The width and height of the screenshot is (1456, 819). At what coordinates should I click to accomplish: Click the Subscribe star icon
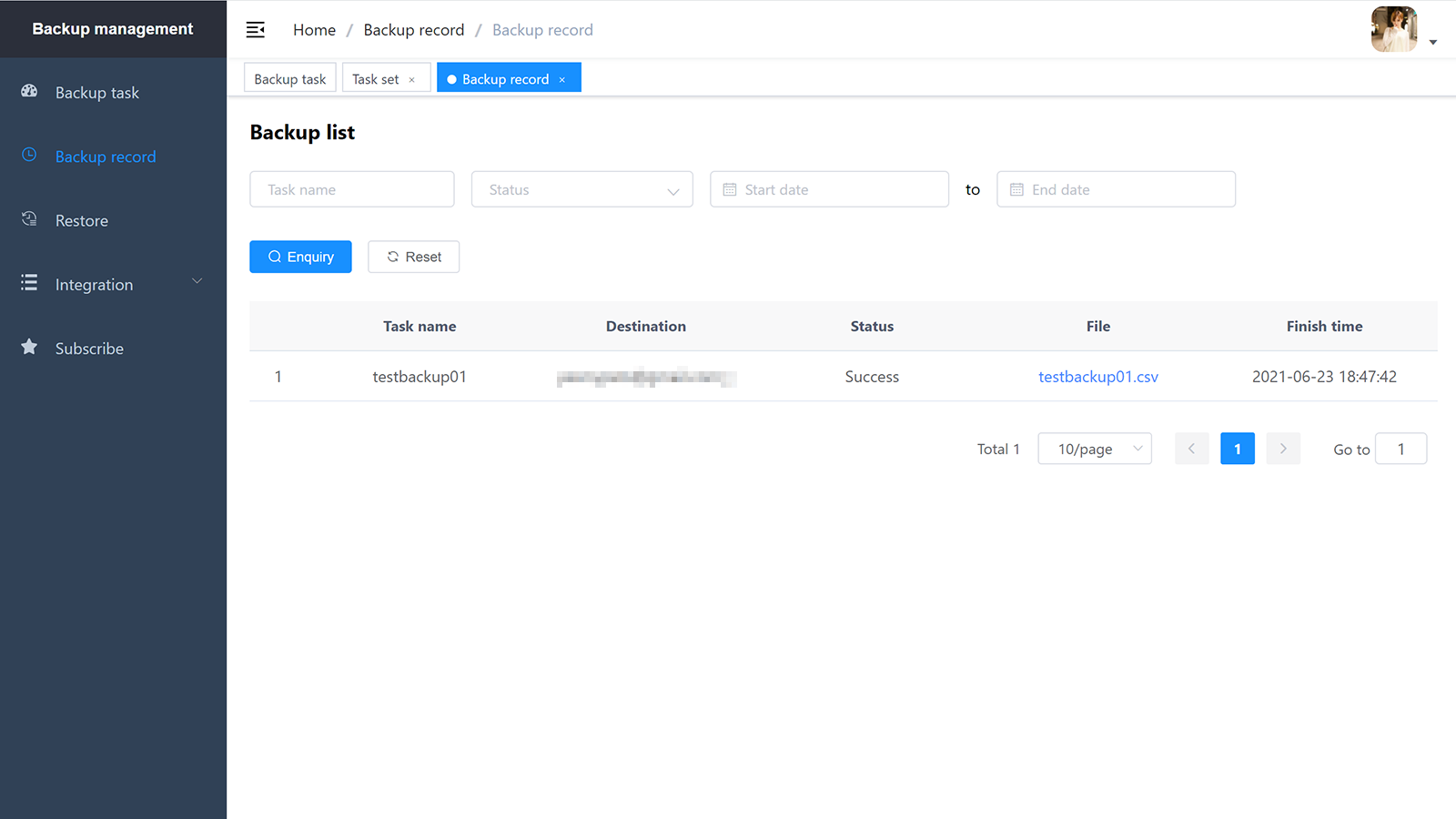[29, 347]
